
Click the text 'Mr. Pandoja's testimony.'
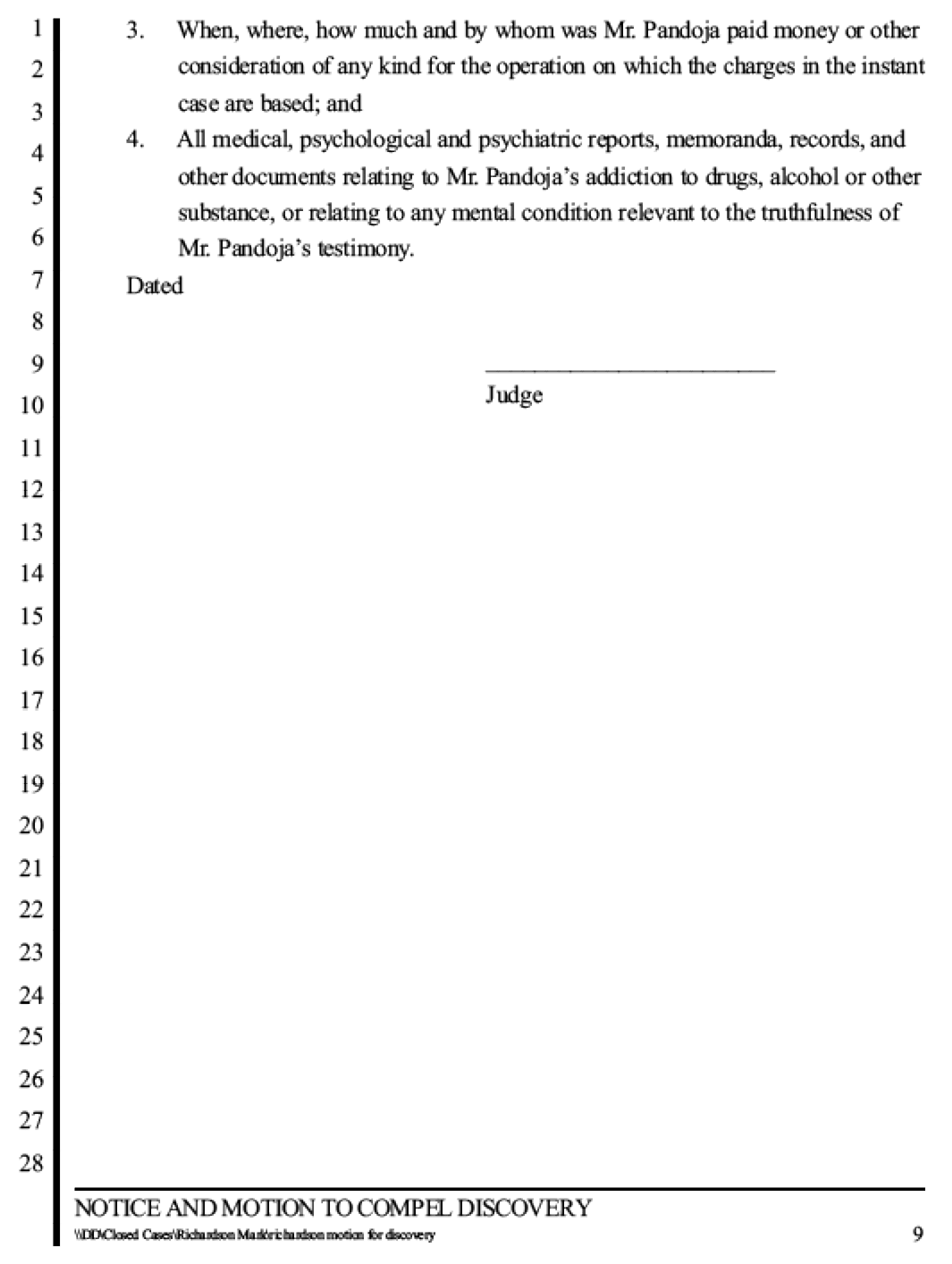[296, 249]
